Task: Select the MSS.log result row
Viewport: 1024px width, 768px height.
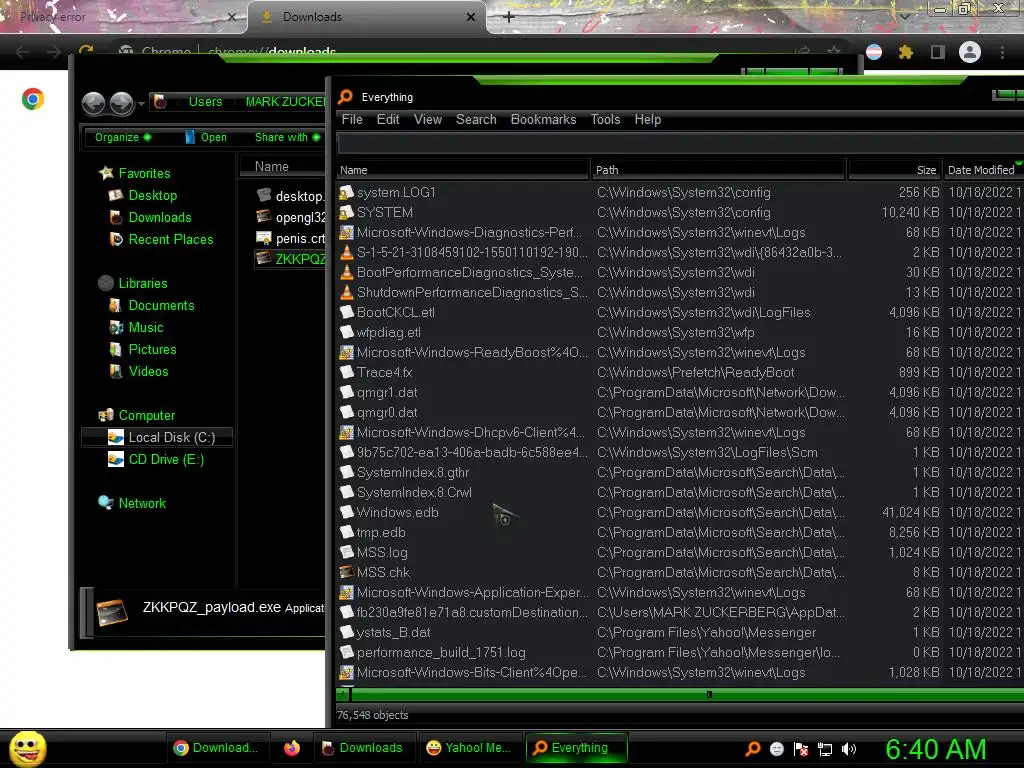Action: pyautogui.click(x=679, y=552)
